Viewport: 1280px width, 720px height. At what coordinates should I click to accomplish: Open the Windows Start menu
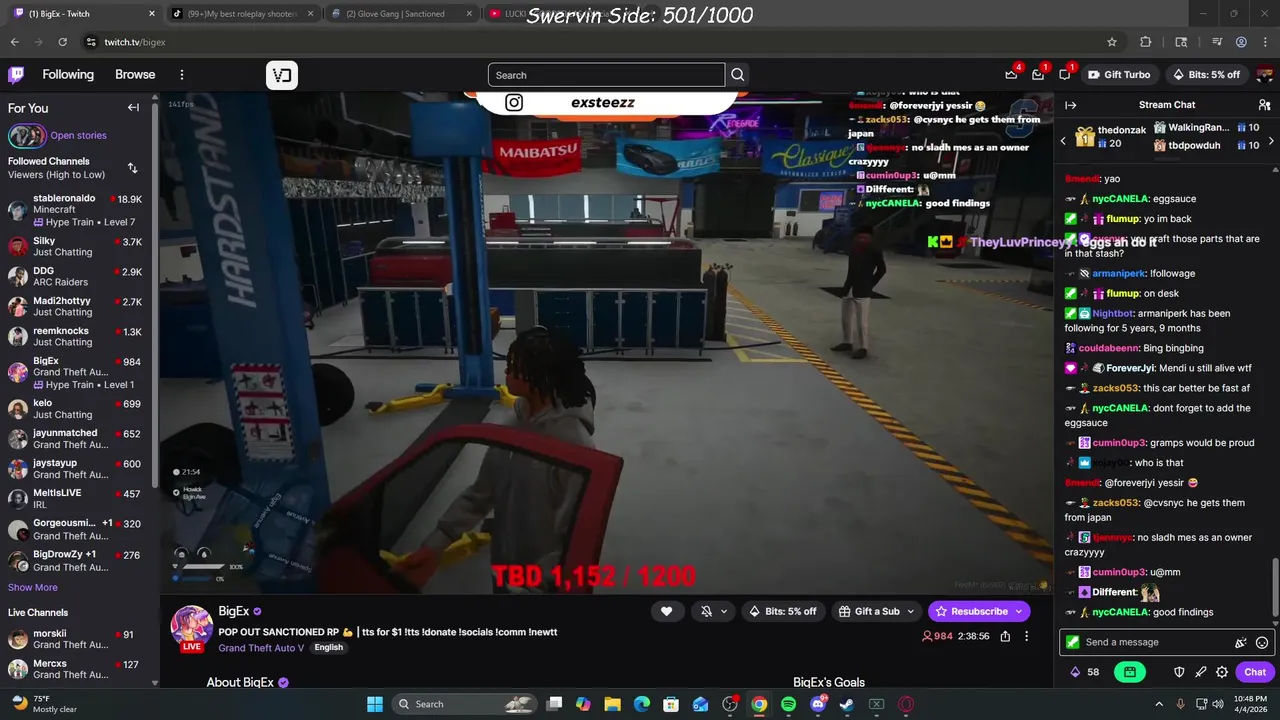[375, 704]
